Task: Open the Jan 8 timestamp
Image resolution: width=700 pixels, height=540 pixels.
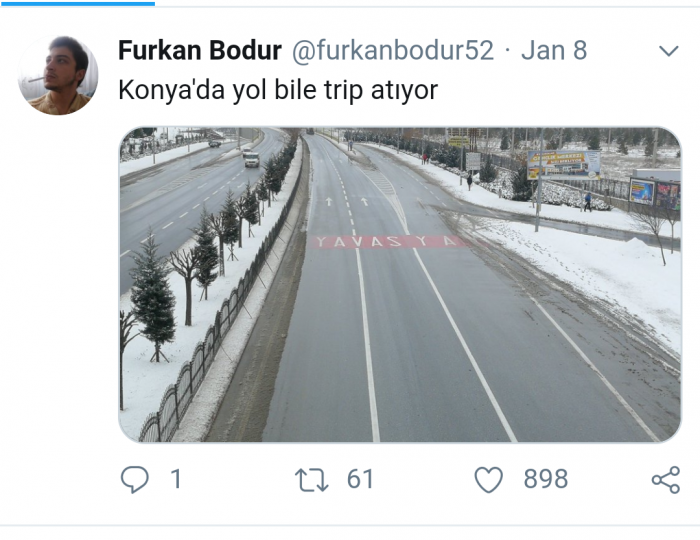Action: pos(554,50)
